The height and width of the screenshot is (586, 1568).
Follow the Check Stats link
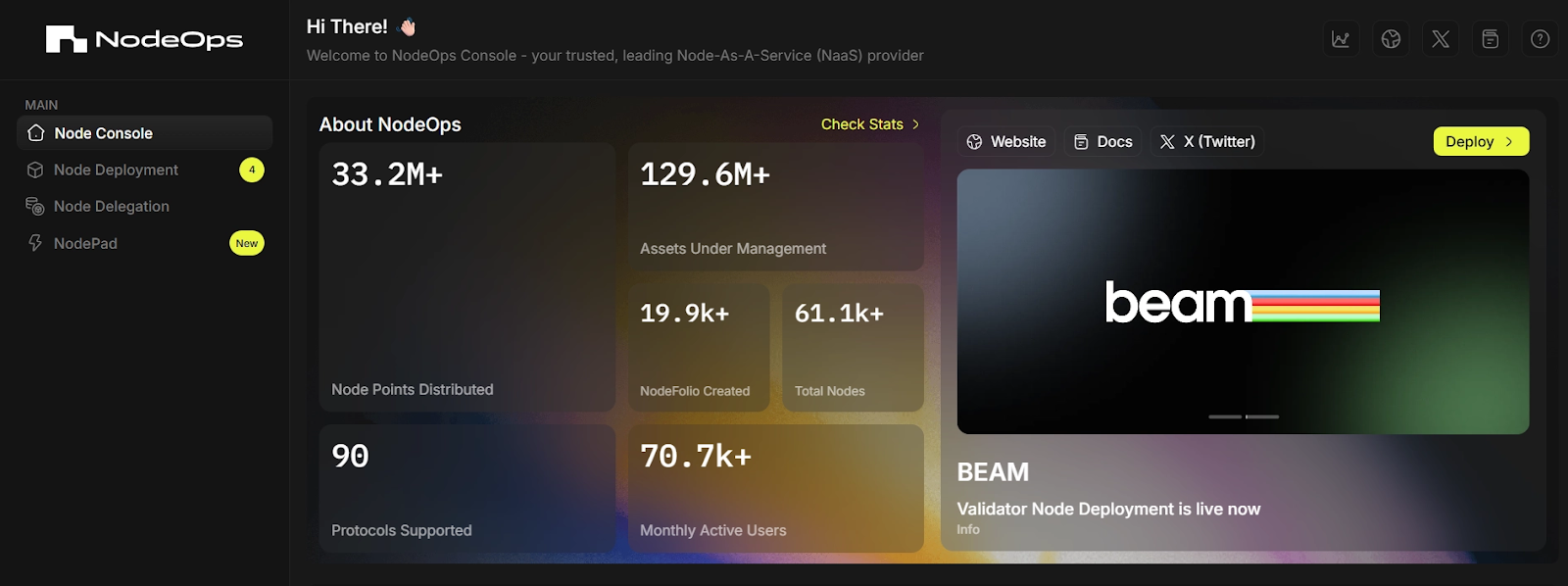pos(870,124)
